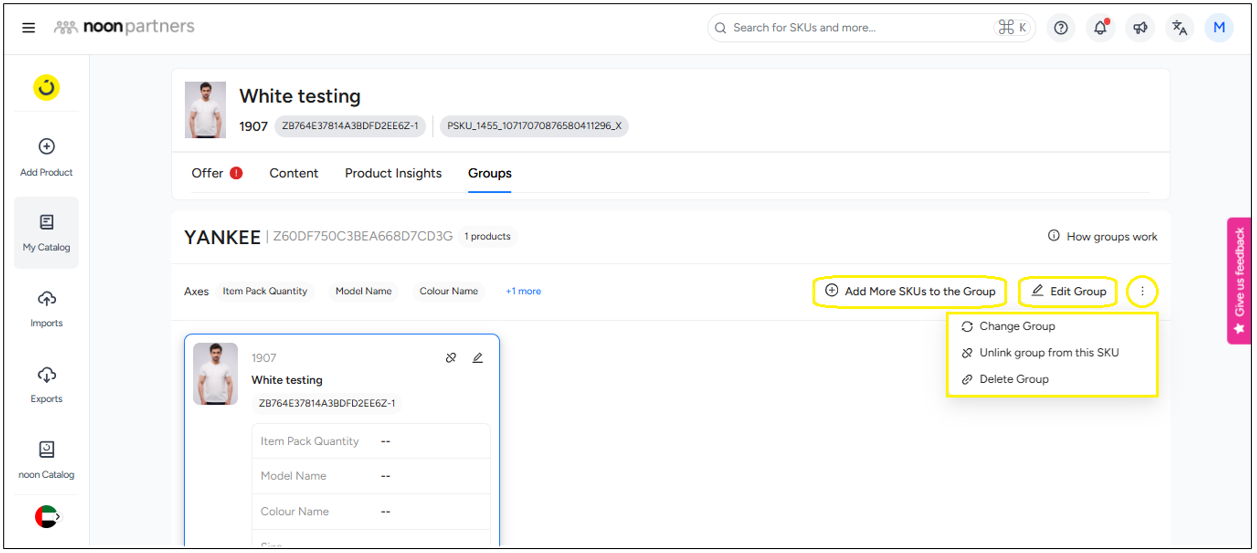Open the user profile avatar M
Viewport: 1257px width, 553px height.
point(1218,28)
